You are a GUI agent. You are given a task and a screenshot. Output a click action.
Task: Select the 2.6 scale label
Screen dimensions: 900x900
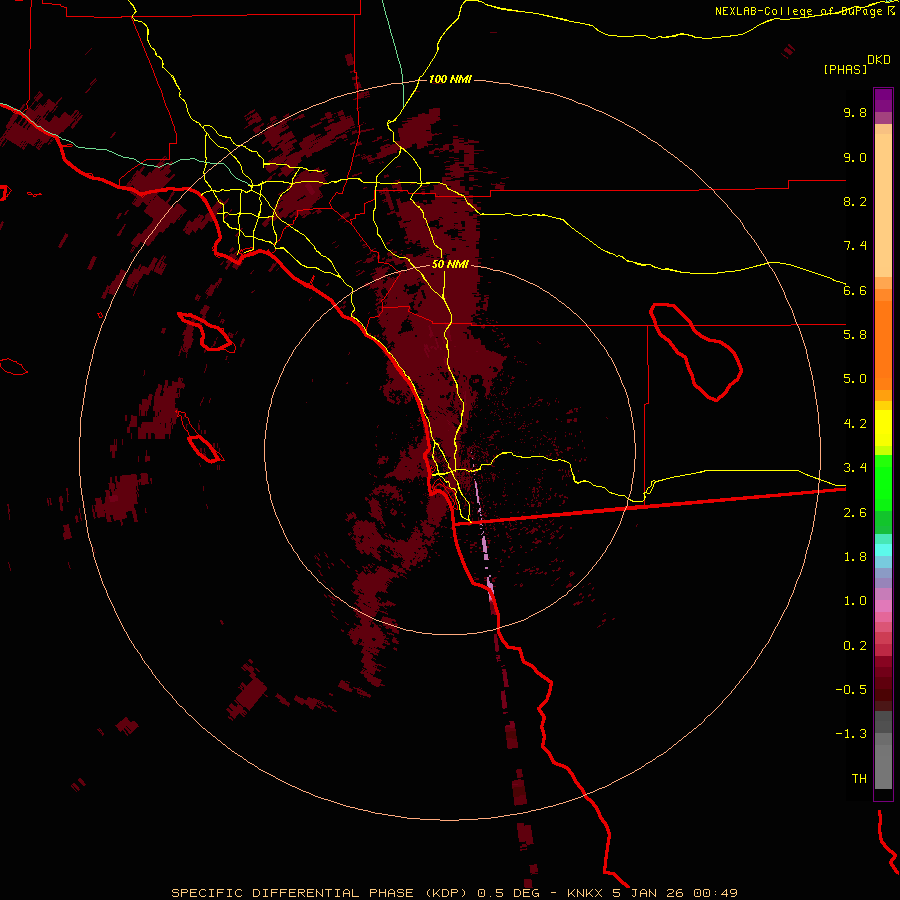point(855,513)
